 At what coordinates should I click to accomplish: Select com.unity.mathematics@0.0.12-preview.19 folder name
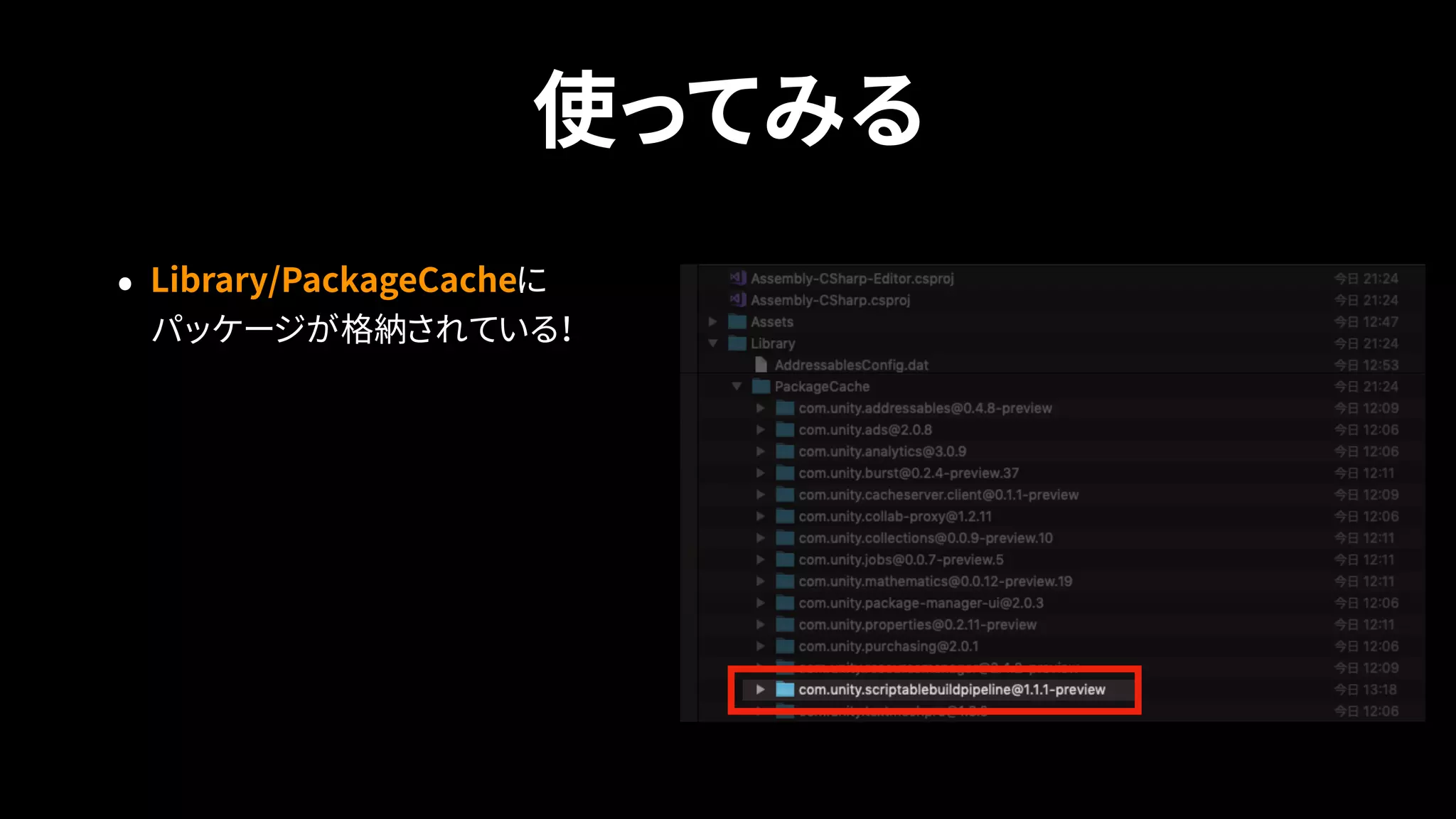pyautogui.click(x=936, y=582)
